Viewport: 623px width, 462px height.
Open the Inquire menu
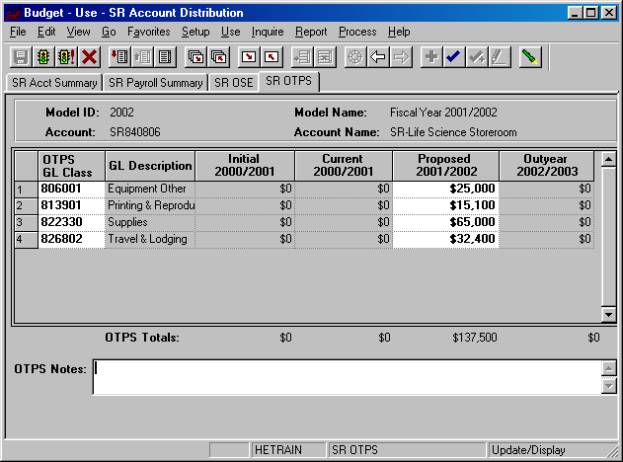pyautogui.click(x=268, y=32)
